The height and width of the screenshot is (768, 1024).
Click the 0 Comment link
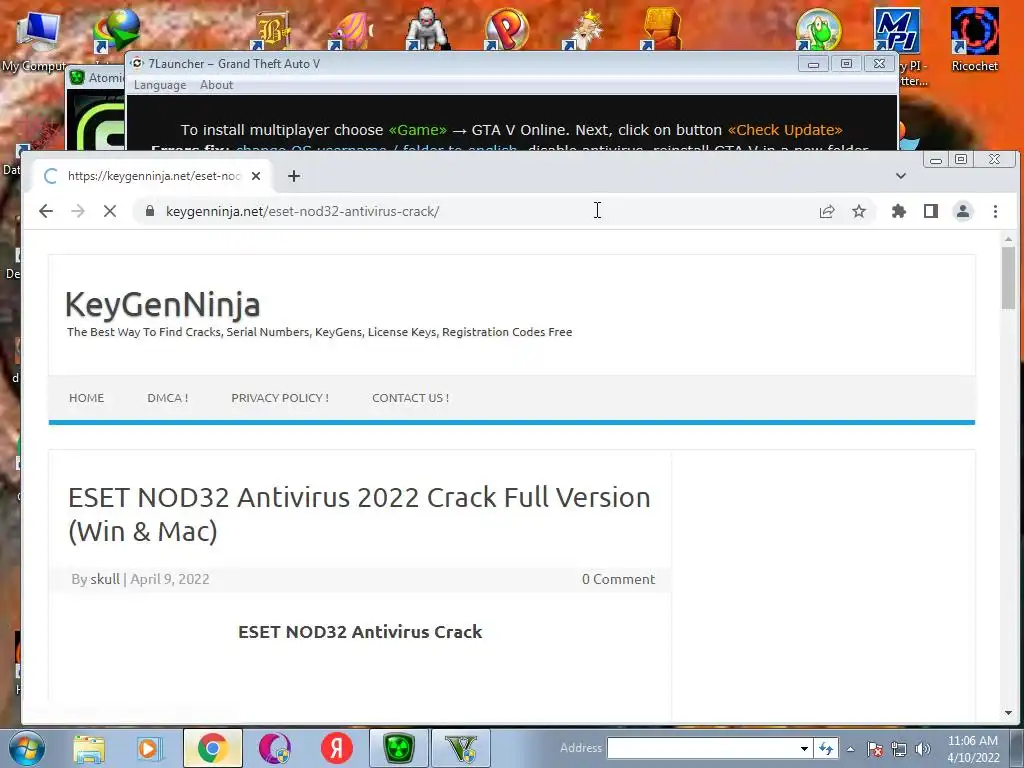pos(618,579)
